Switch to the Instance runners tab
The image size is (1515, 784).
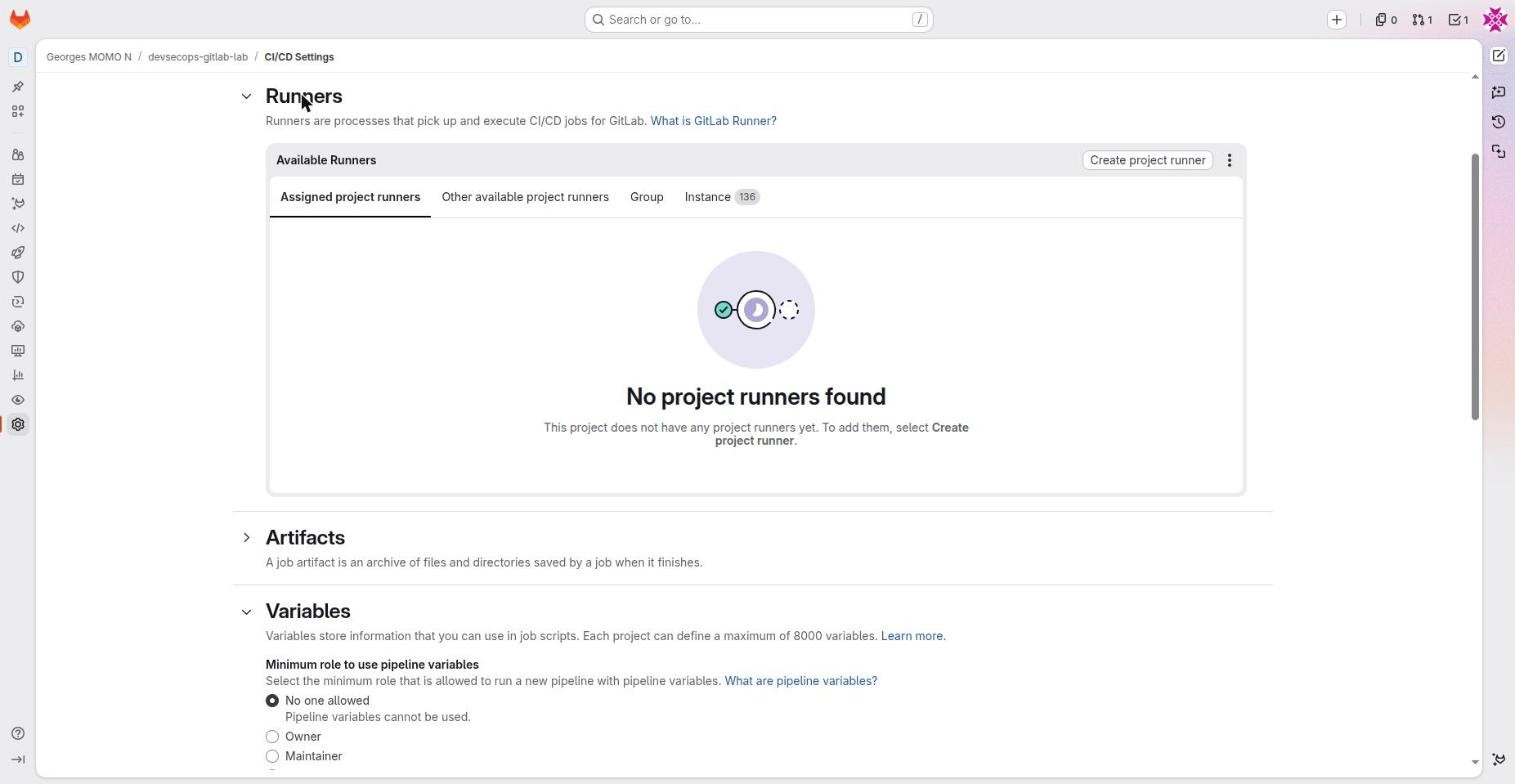[x=722, y=197]
